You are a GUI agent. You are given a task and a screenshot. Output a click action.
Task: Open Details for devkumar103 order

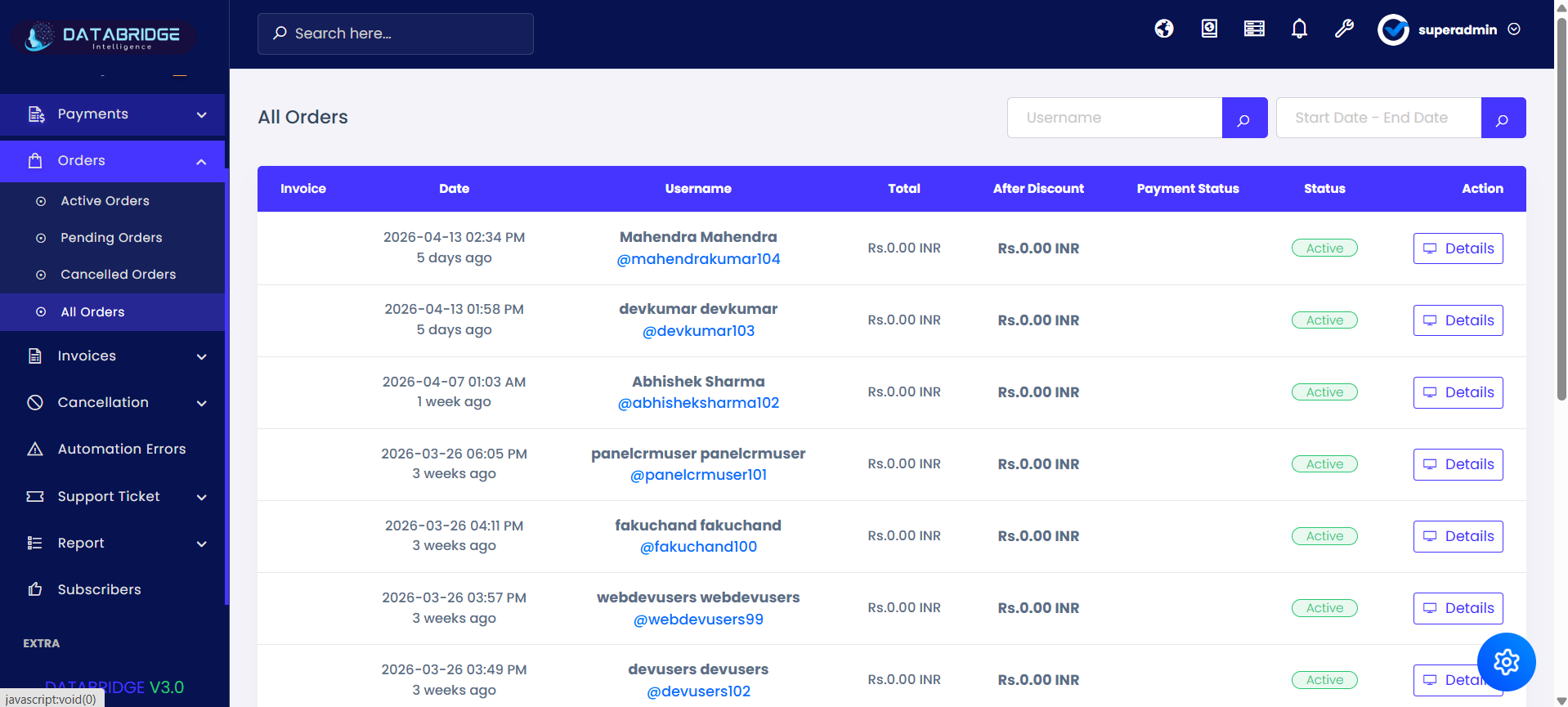[x=1458, y=320]
